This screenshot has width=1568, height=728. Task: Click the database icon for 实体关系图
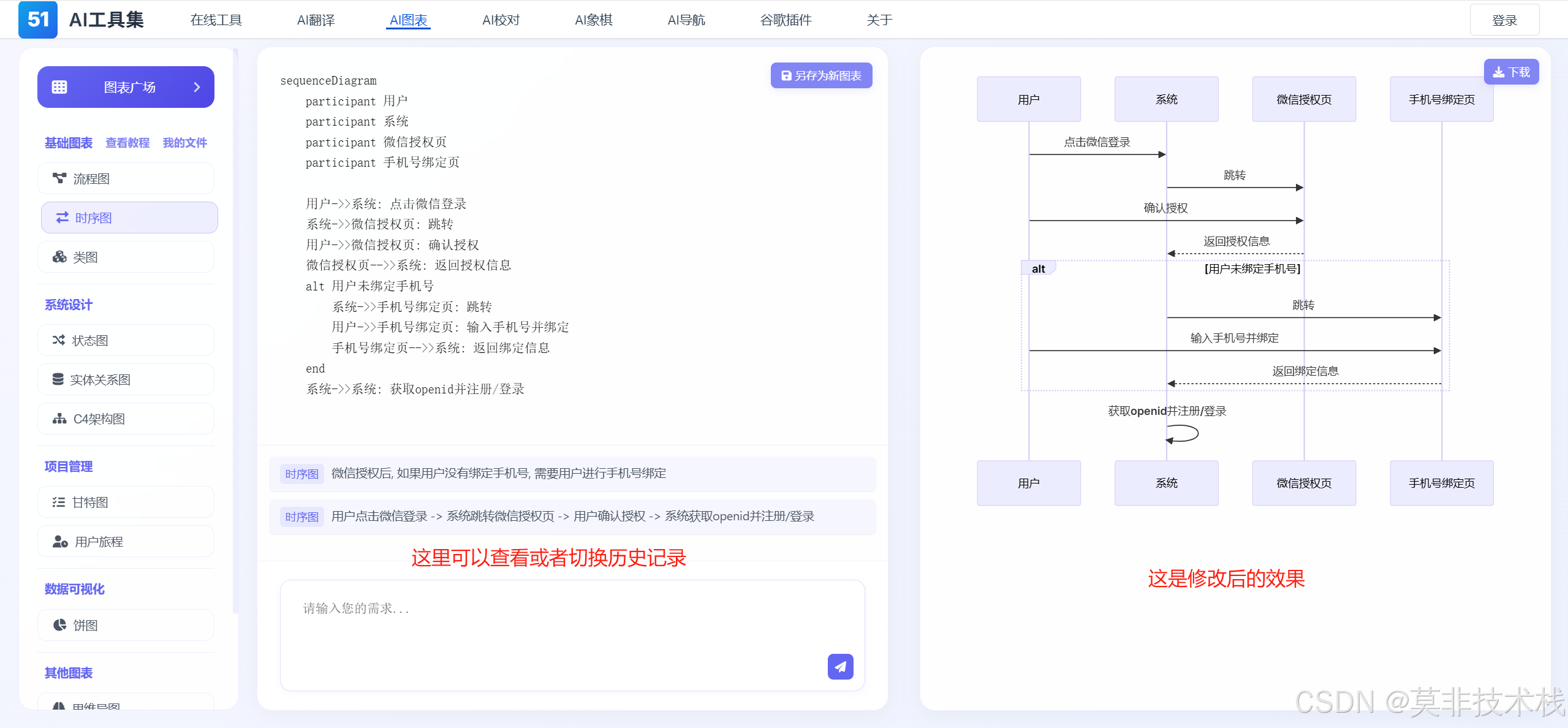tap(58, 379)
